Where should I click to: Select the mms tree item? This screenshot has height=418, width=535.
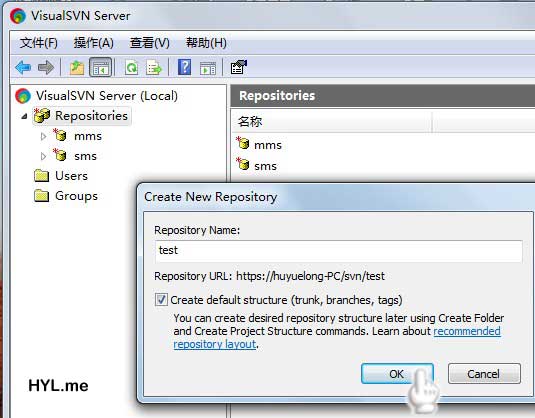88,136
